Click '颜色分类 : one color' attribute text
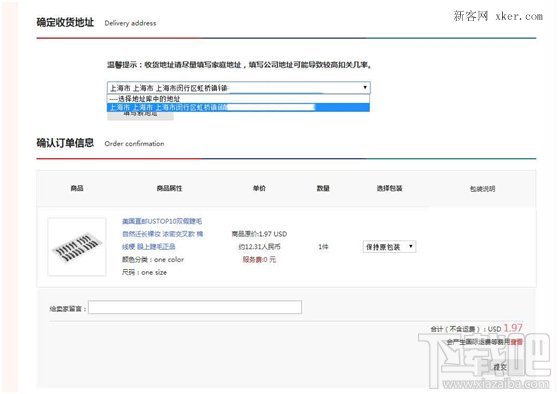Viewport: 558px width, 394px height. [153, 259]
